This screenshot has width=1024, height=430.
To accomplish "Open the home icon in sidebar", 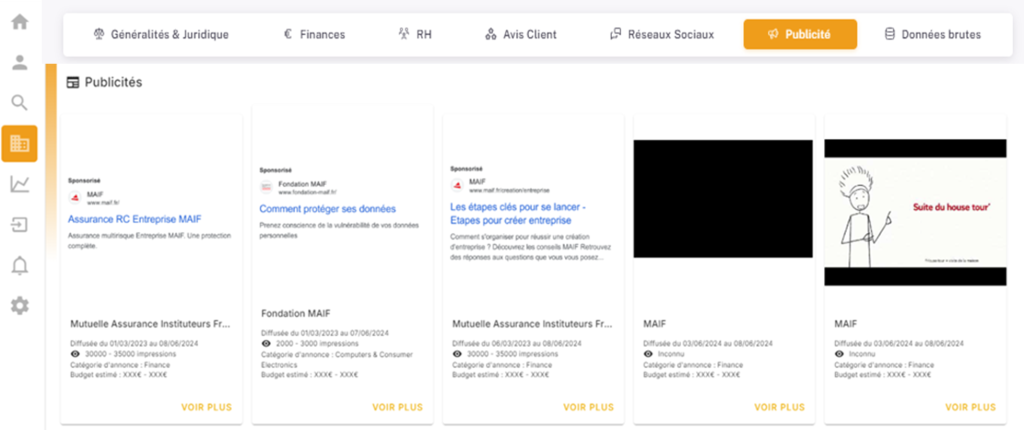I will point(20,22).
